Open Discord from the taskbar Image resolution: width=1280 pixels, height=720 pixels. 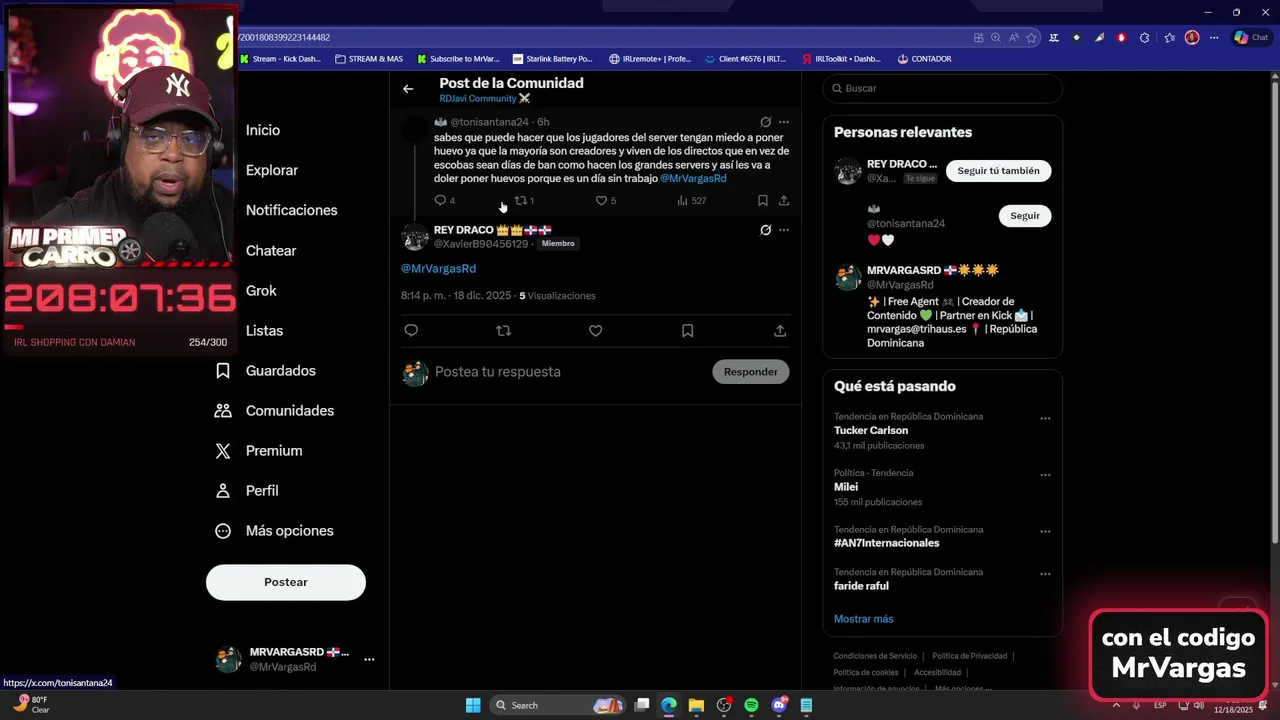click(779, 705)
